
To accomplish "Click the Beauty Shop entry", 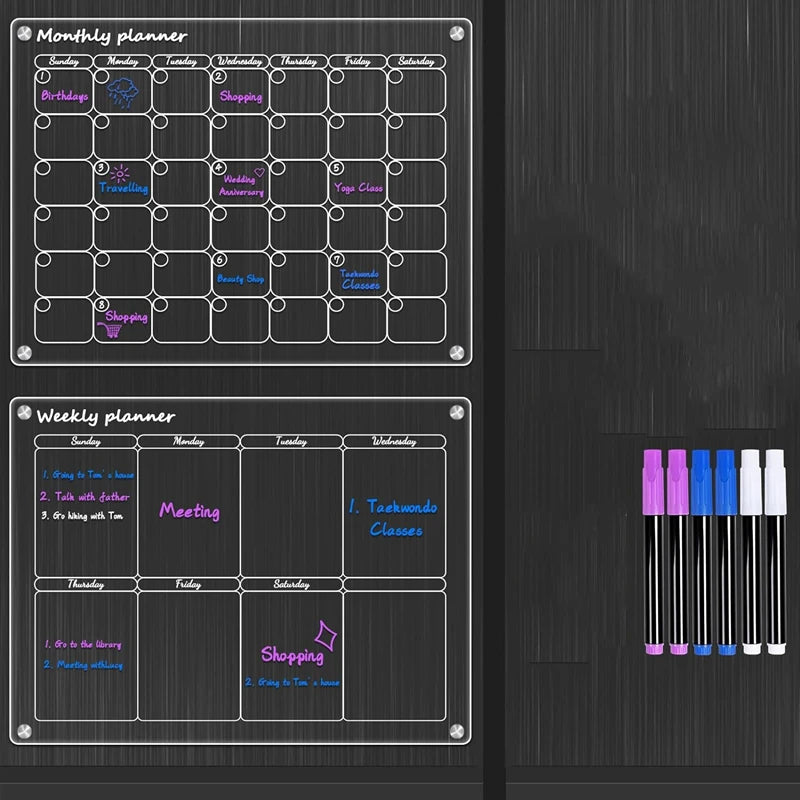I will coord(240,279).
